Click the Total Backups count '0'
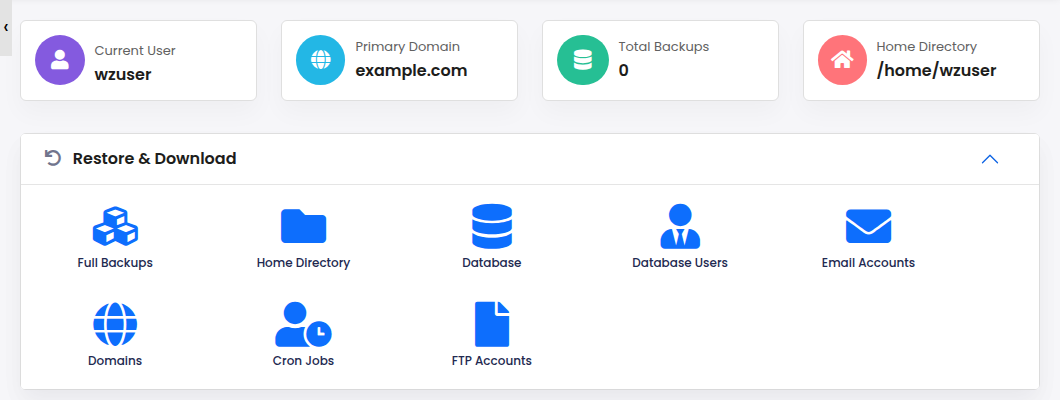Screen dimensions: 1060x400 623,70
